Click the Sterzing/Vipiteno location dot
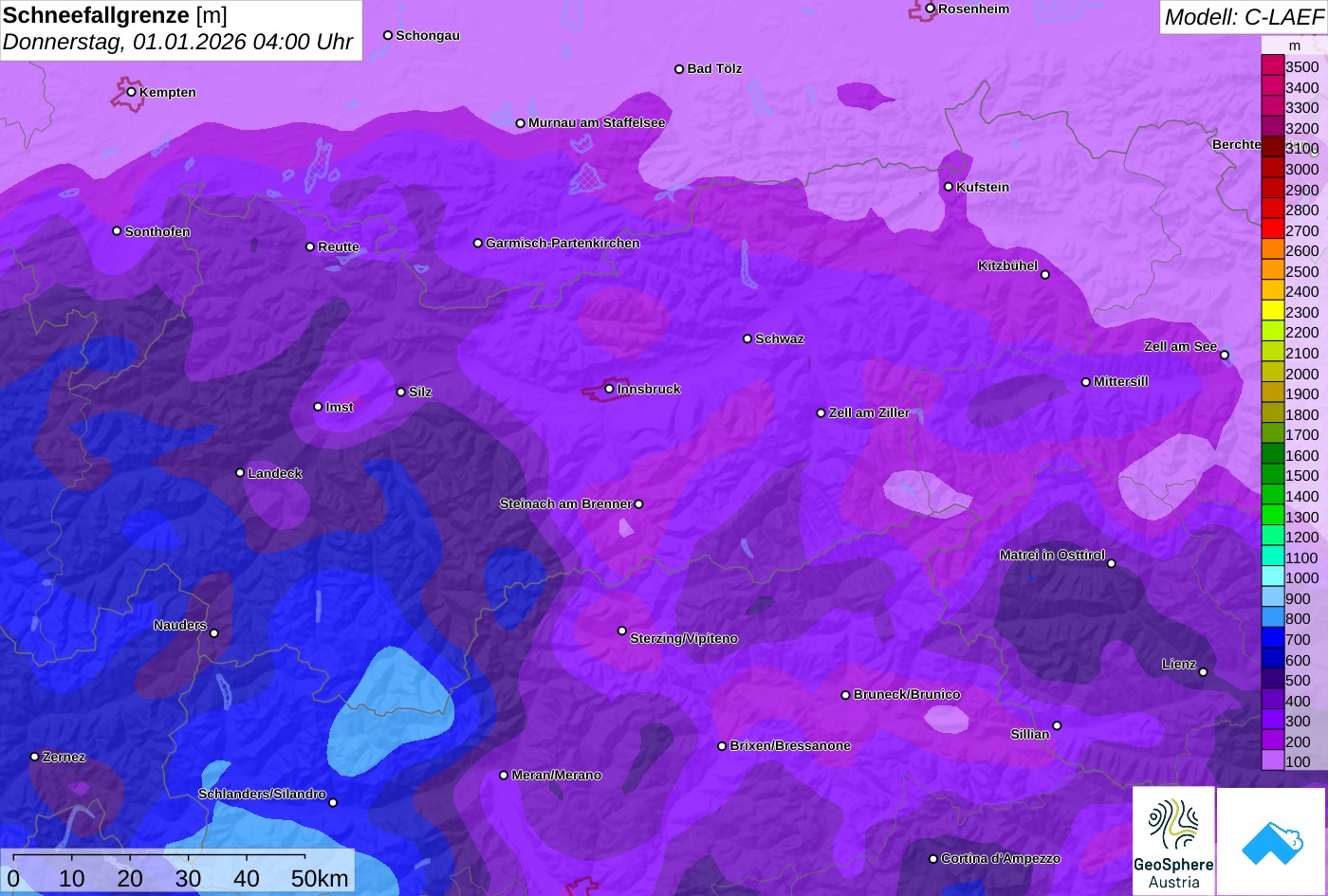 click(x=622, y=631)
